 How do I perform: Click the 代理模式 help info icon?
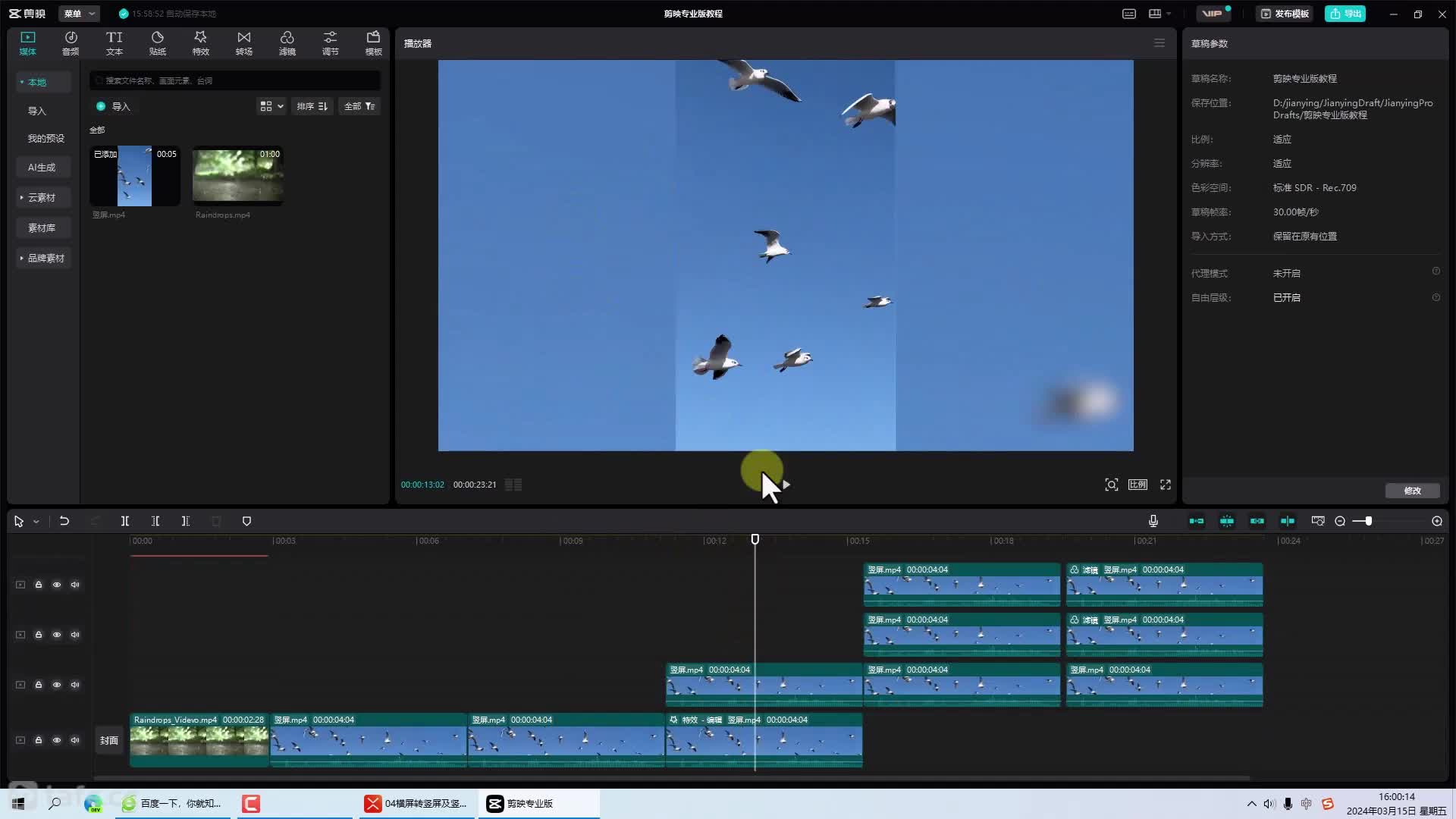[x=1436, y=271]
